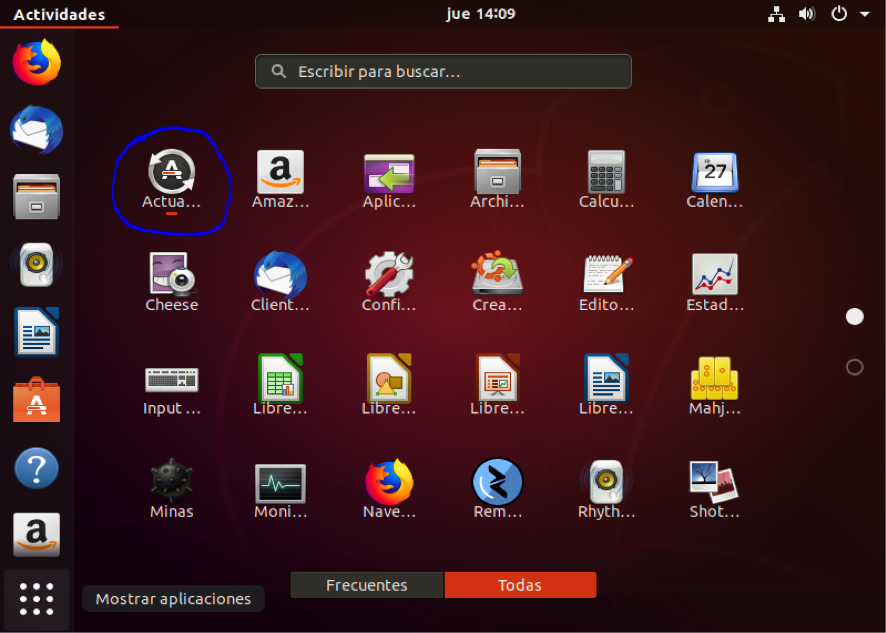886x633 pixels.
Task: Open Thunderbird from the dock
Action: (x=37, y=129)
